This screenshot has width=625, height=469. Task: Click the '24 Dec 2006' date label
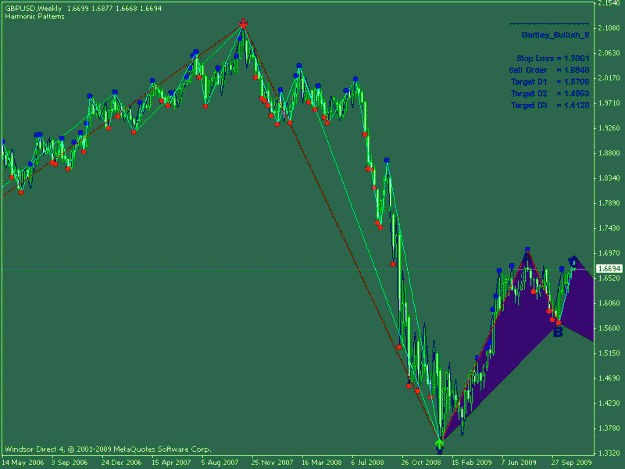click(121, 463)
